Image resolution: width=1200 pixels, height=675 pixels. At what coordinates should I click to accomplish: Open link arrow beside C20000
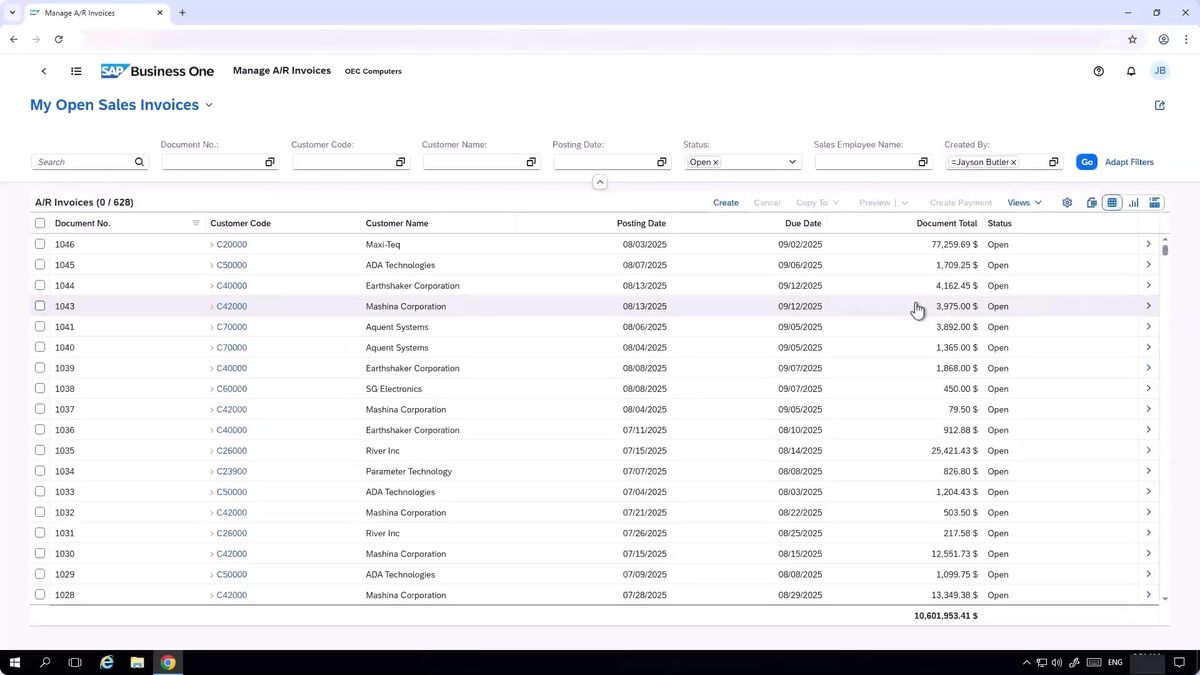tap(212, 245)
